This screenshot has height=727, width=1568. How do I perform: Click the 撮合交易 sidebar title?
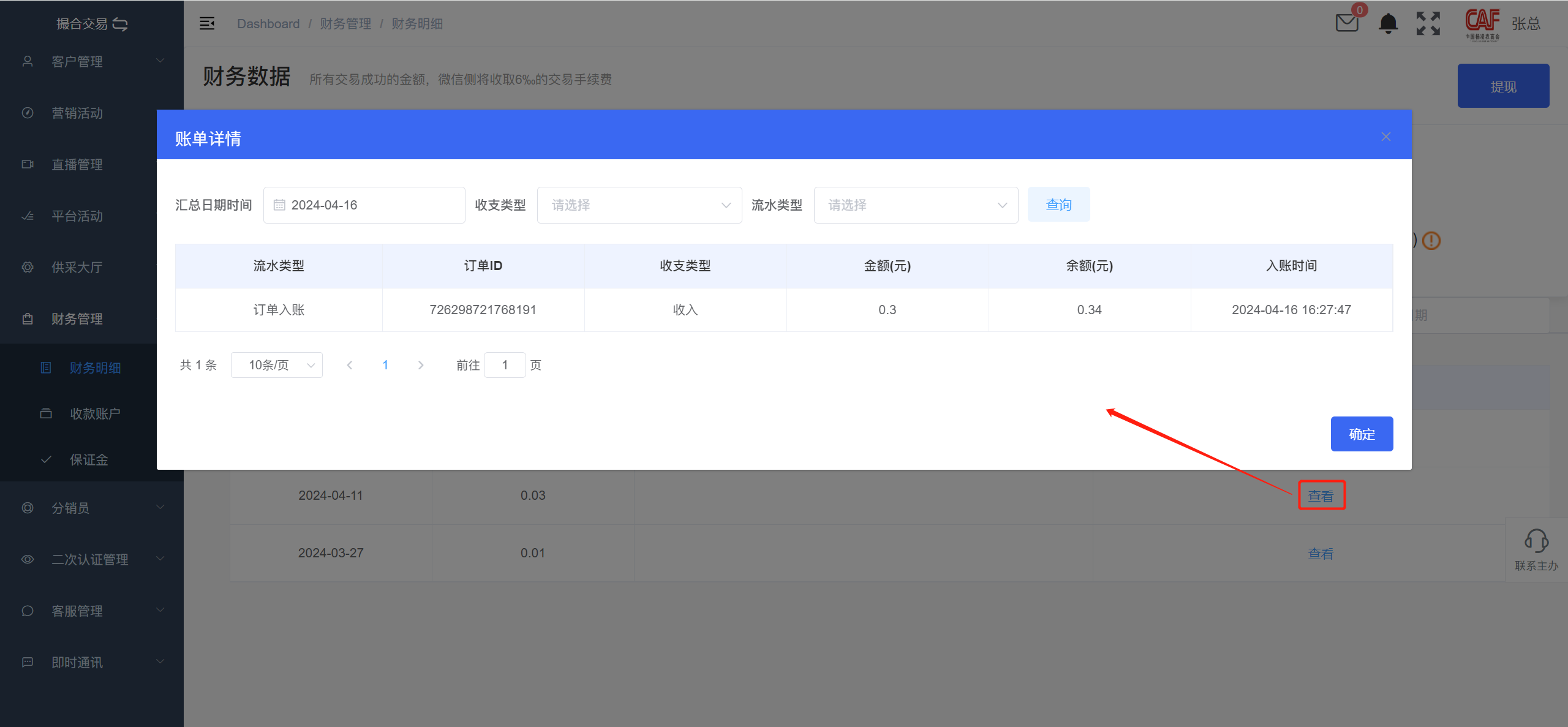pyautogui.click(x=82, y=24)
